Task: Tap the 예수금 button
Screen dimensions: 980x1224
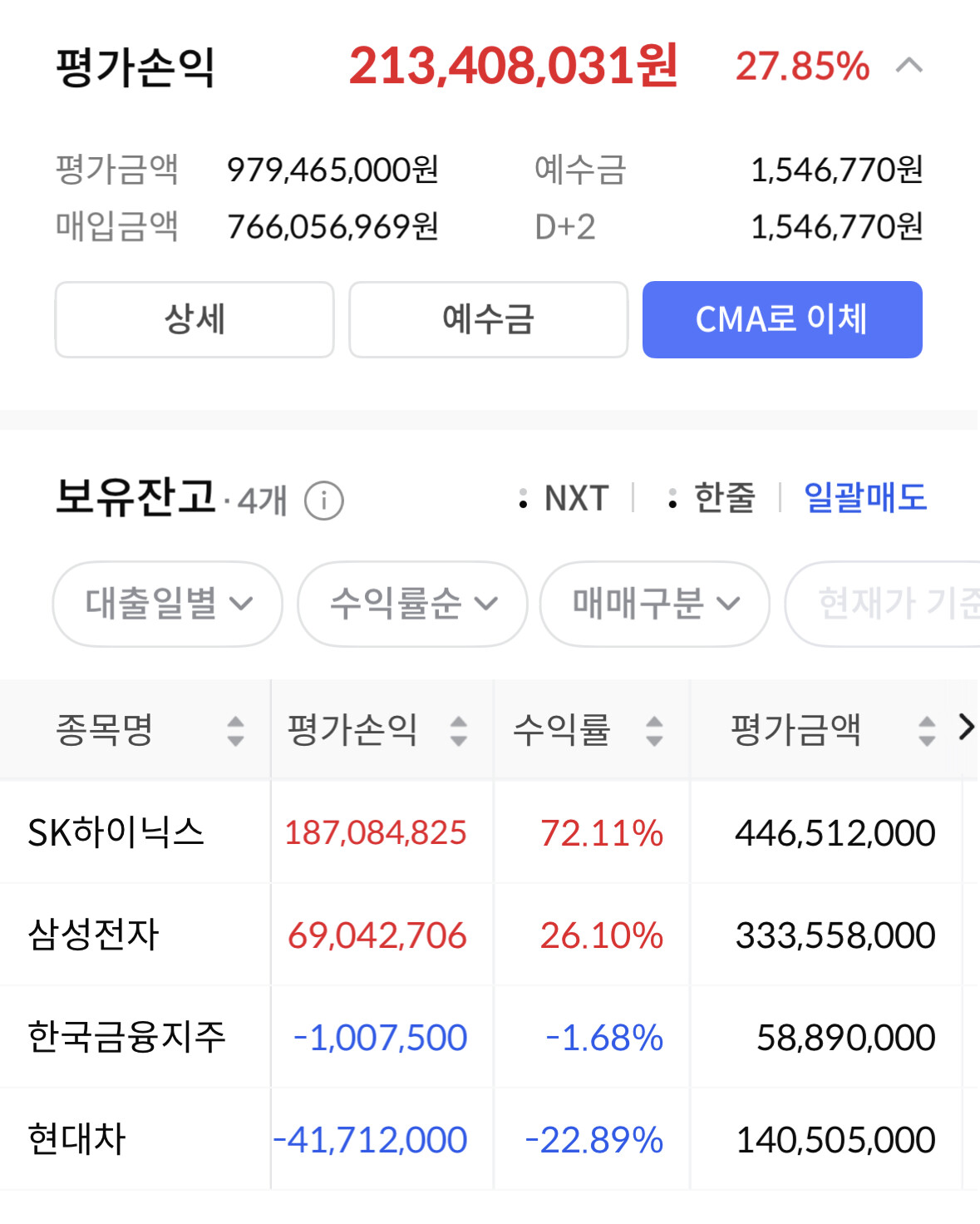Action: [x=488, y=319]
